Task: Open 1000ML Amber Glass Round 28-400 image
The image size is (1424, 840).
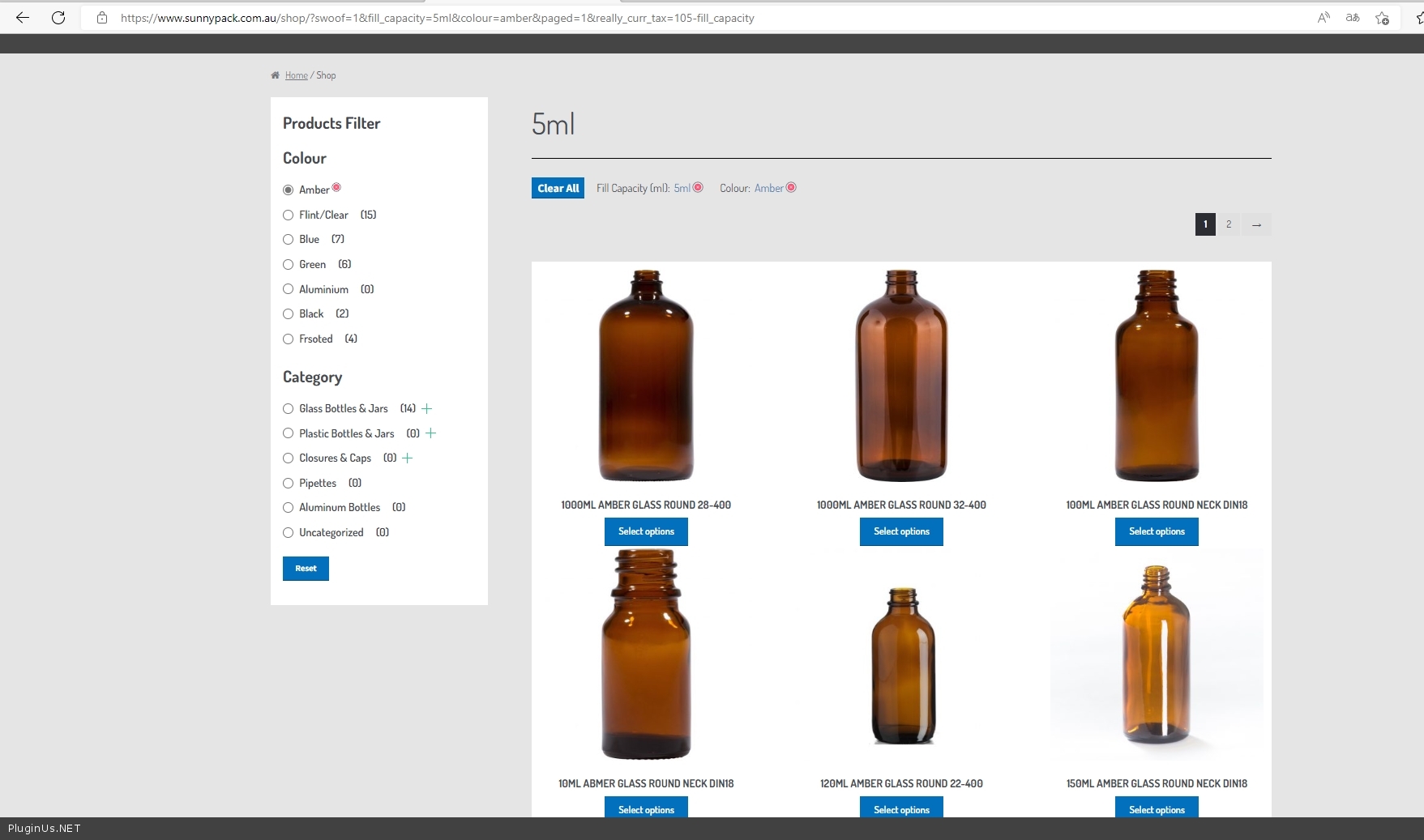Action: pos(646,376)
